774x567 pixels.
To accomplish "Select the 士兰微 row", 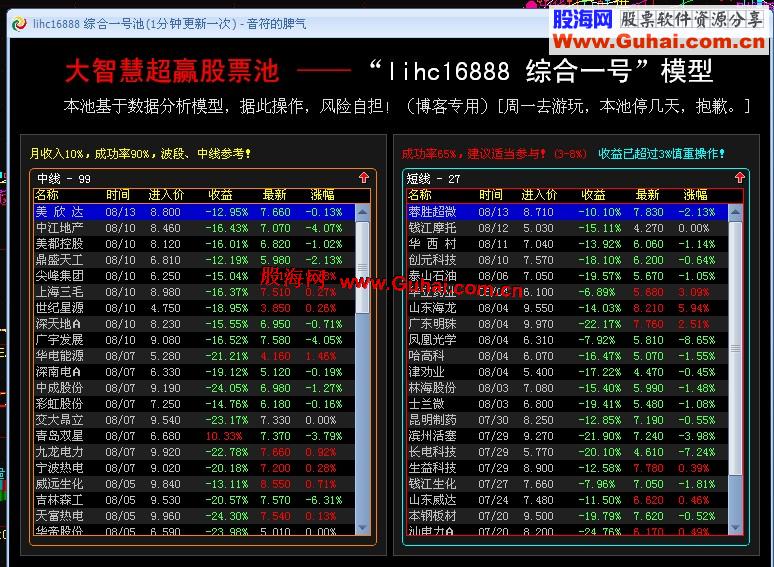I will [x=568, y=404].
